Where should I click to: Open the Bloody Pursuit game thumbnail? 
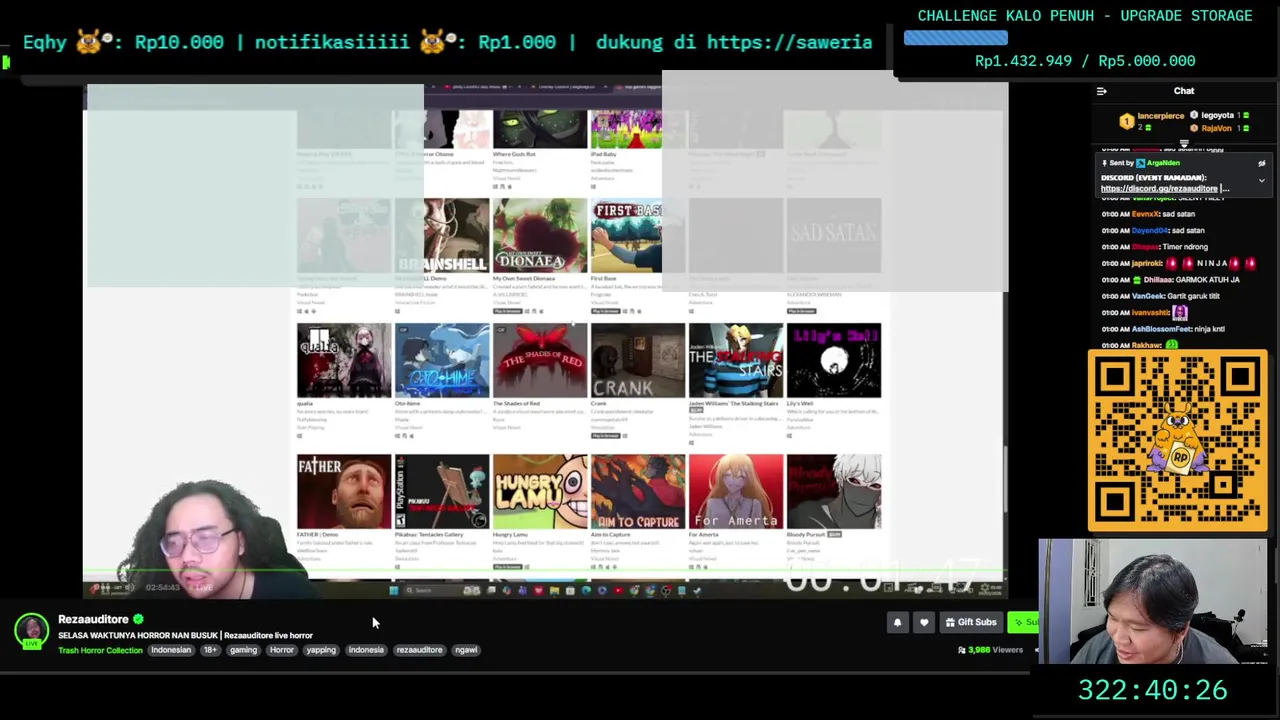[833, 491]
